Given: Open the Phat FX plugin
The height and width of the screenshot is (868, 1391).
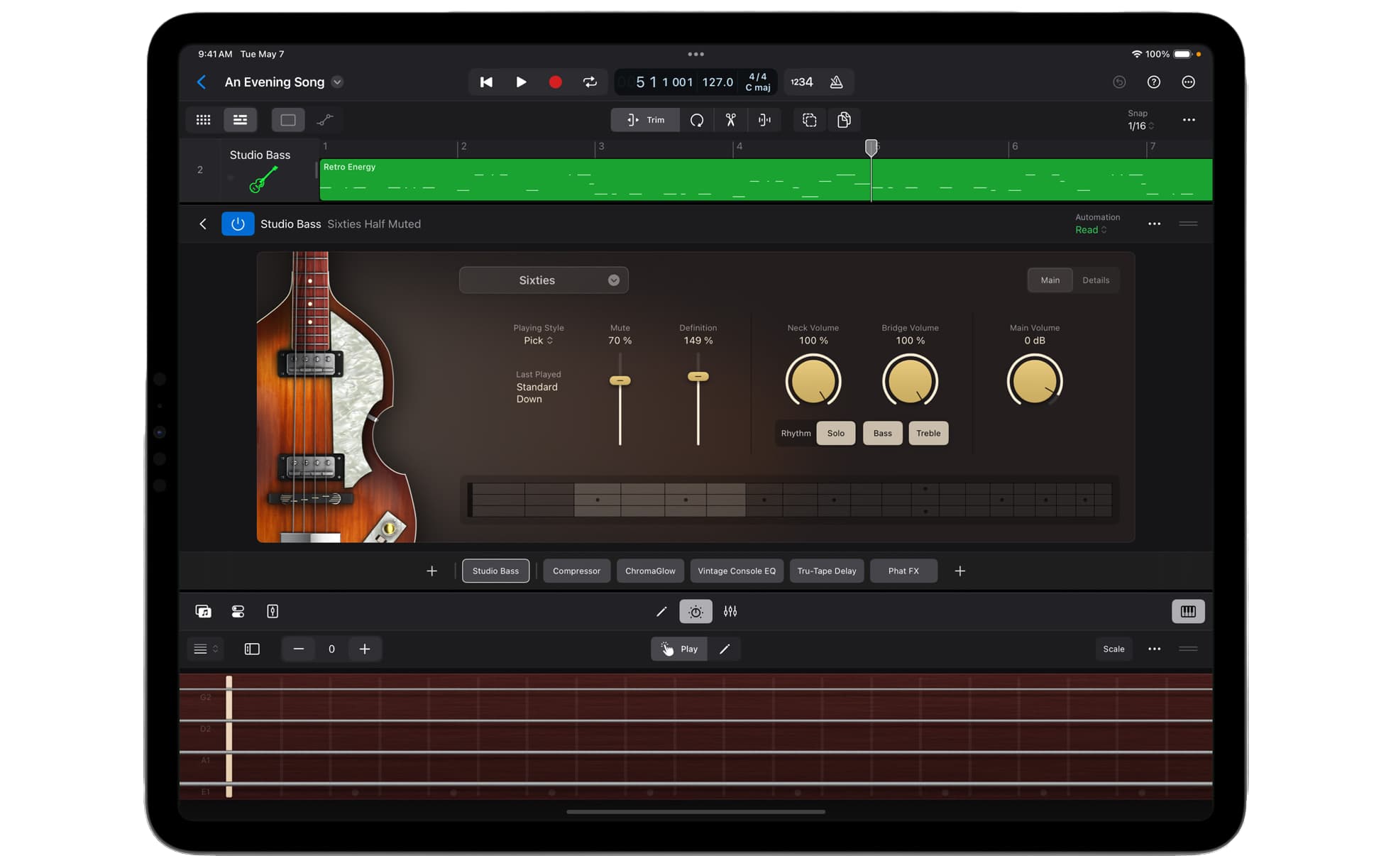Looking at the screenshot, I should (x=903, y=571).
